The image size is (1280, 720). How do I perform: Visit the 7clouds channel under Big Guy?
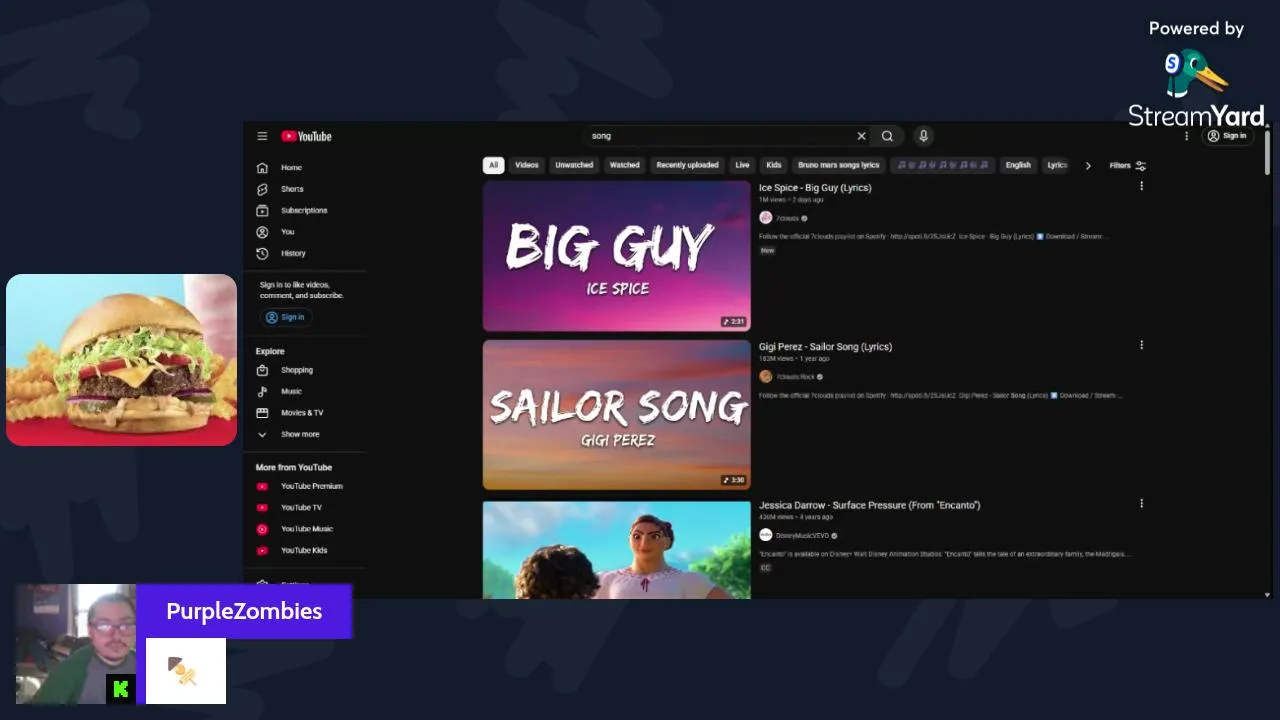(787, 218)
